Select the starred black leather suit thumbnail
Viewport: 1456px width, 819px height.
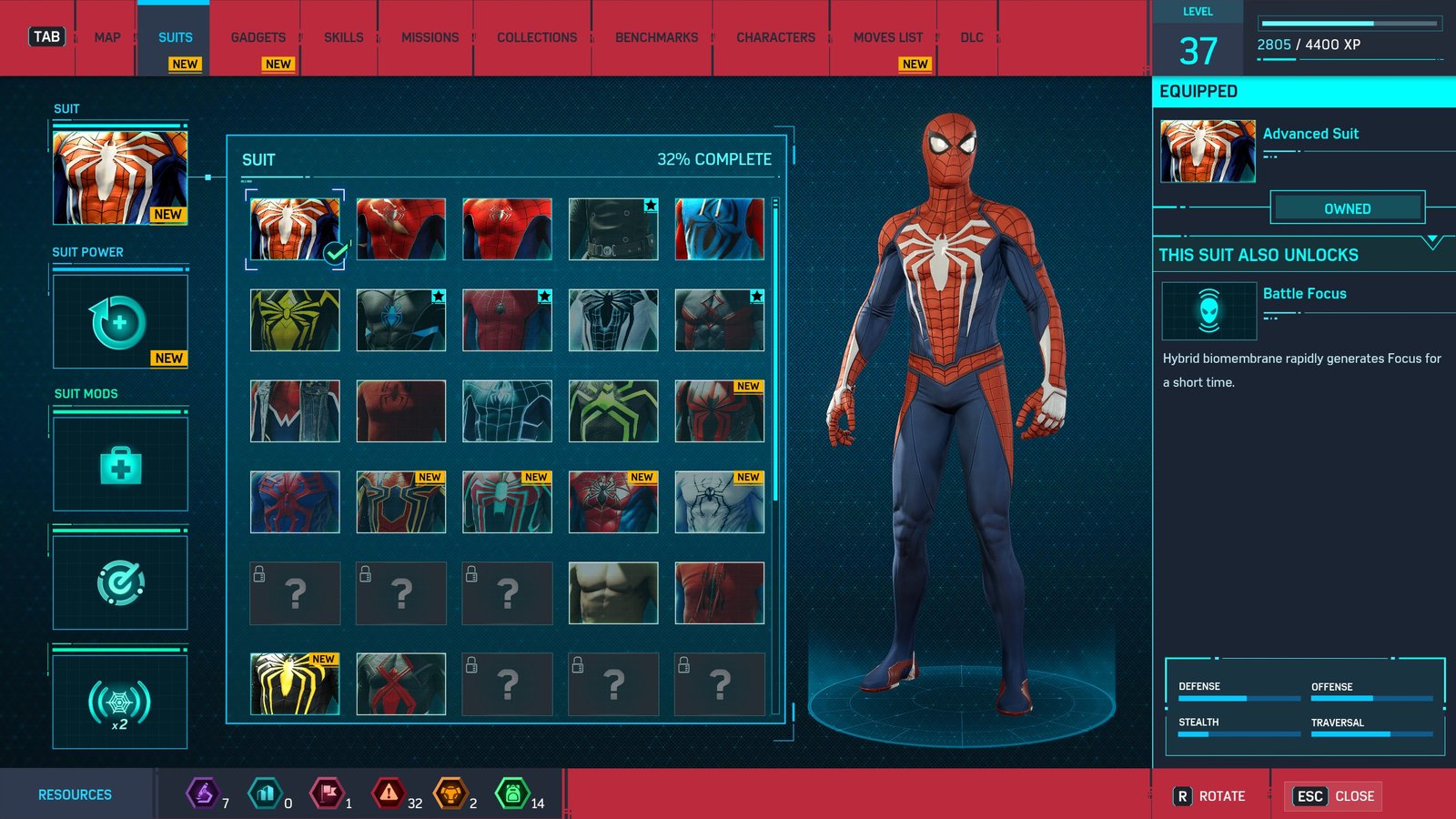(612, 228)
